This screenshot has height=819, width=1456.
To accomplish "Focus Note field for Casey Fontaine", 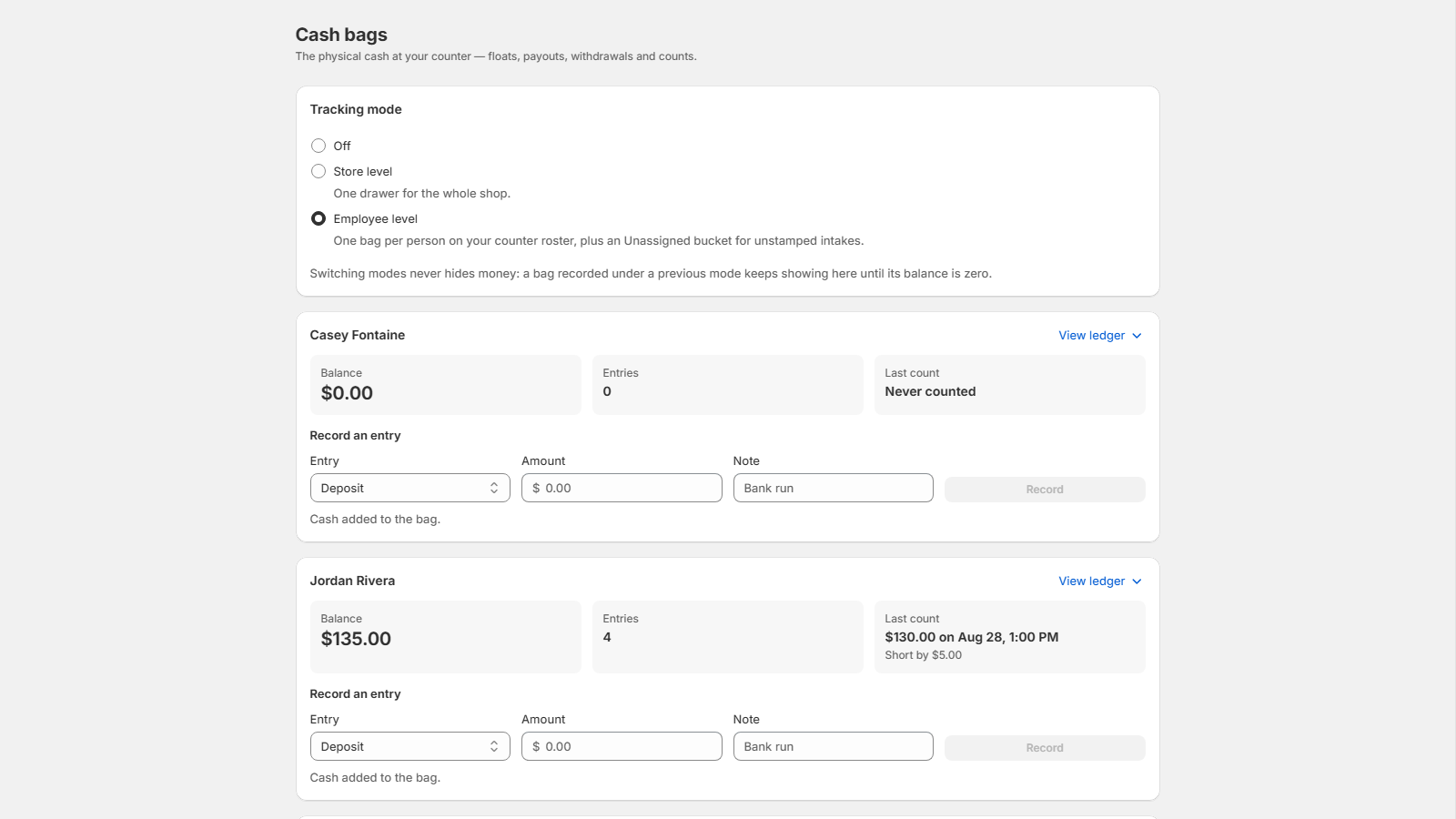I will 834,488.
